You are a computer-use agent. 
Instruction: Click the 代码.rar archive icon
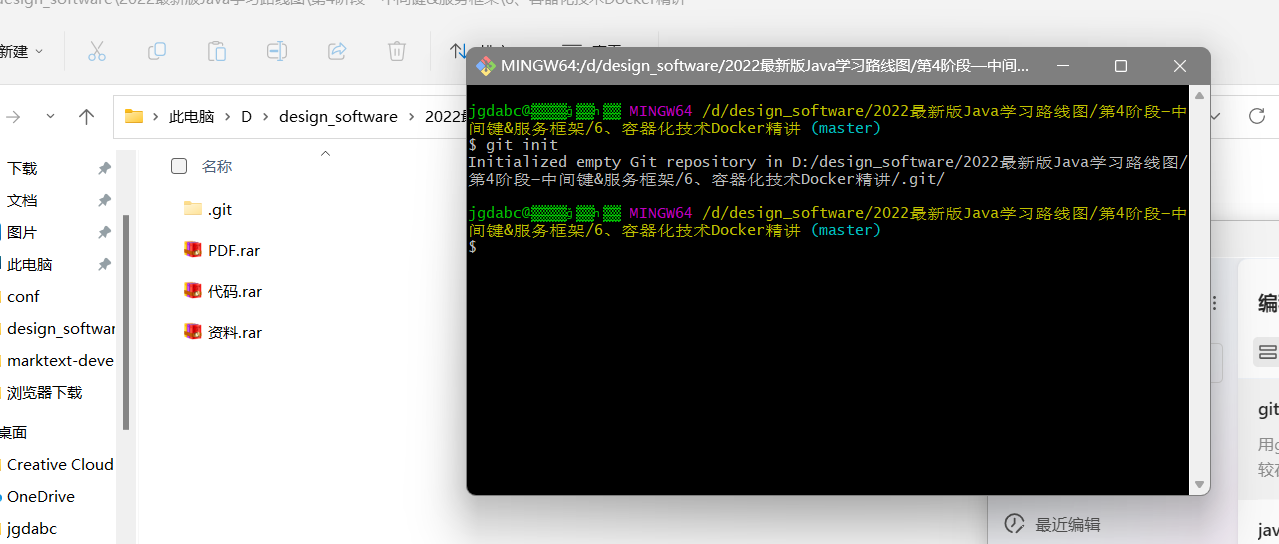(x=193, y=291)
